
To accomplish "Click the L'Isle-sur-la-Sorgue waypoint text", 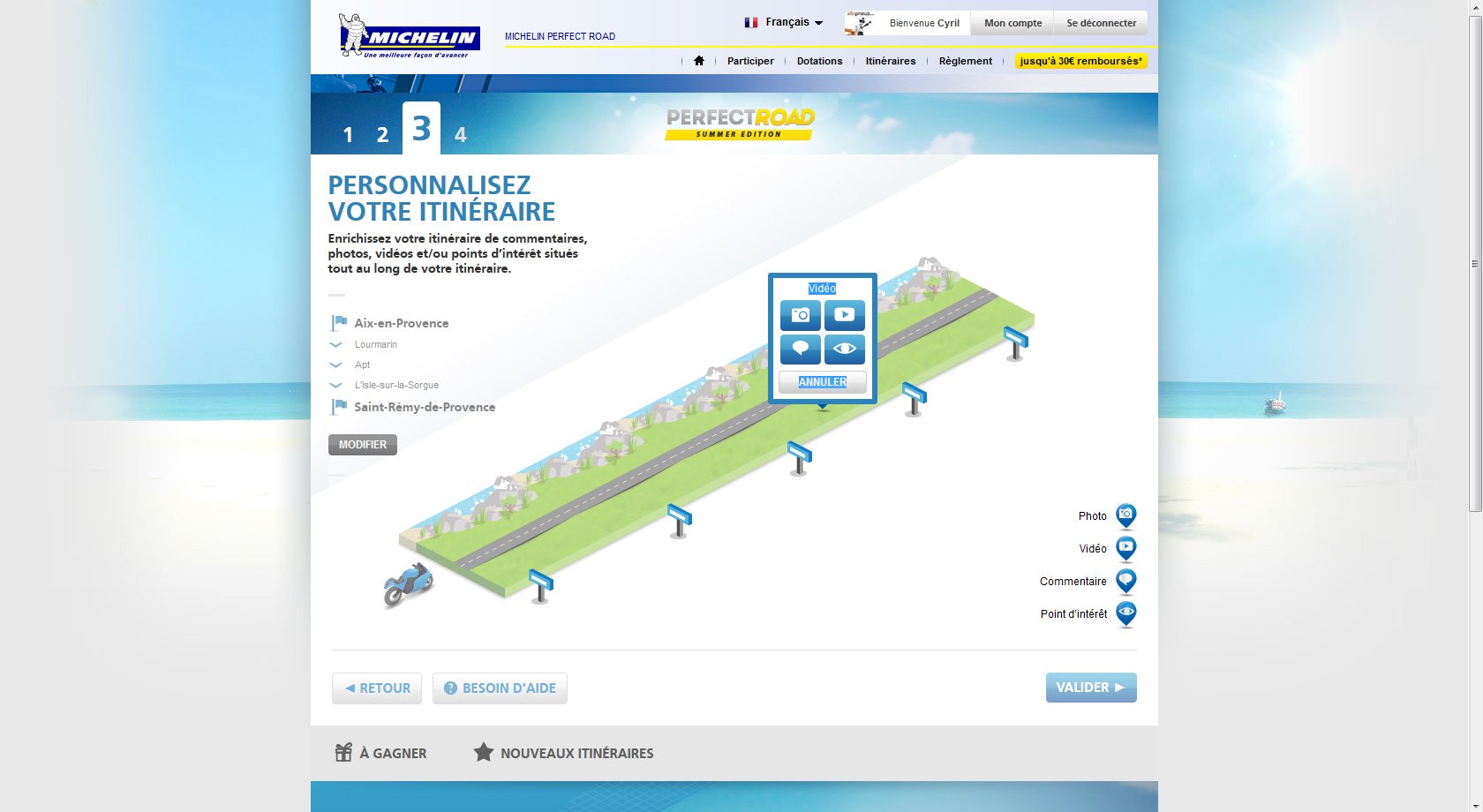I will [x=396, y=385].
